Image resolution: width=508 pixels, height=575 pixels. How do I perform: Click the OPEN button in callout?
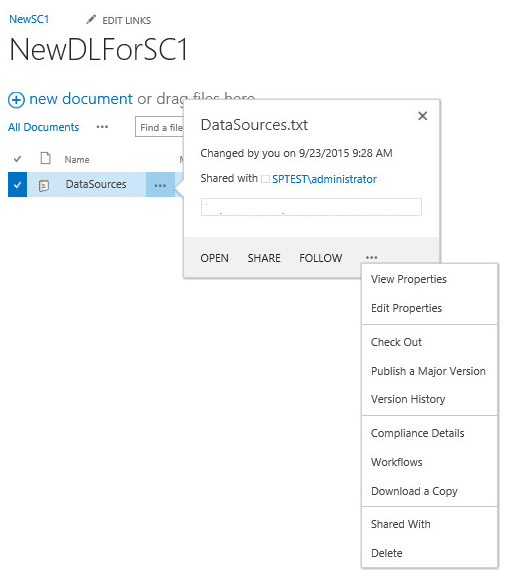(214, 258)
